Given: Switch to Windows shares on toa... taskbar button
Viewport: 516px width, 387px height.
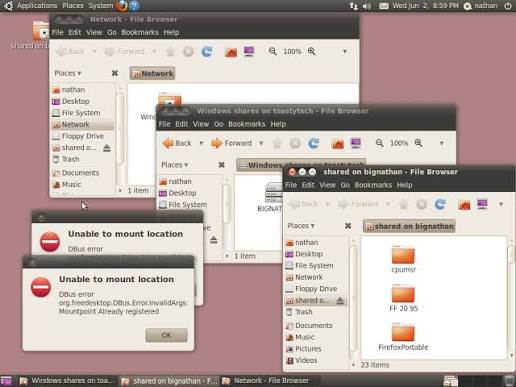Looking at the screenshot, I should point(67,381).
